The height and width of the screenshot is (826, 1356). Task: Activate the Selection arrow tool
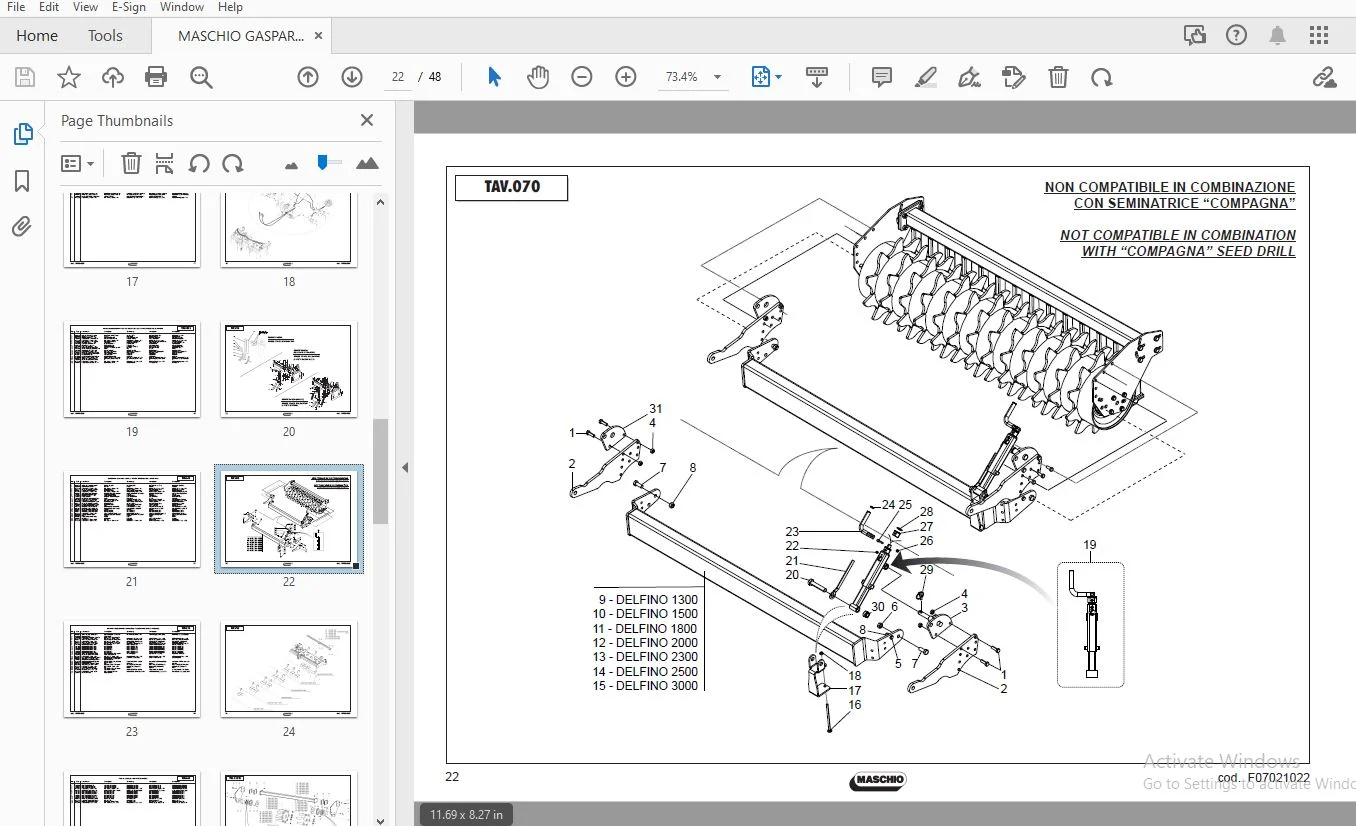[x=494, y=77]
